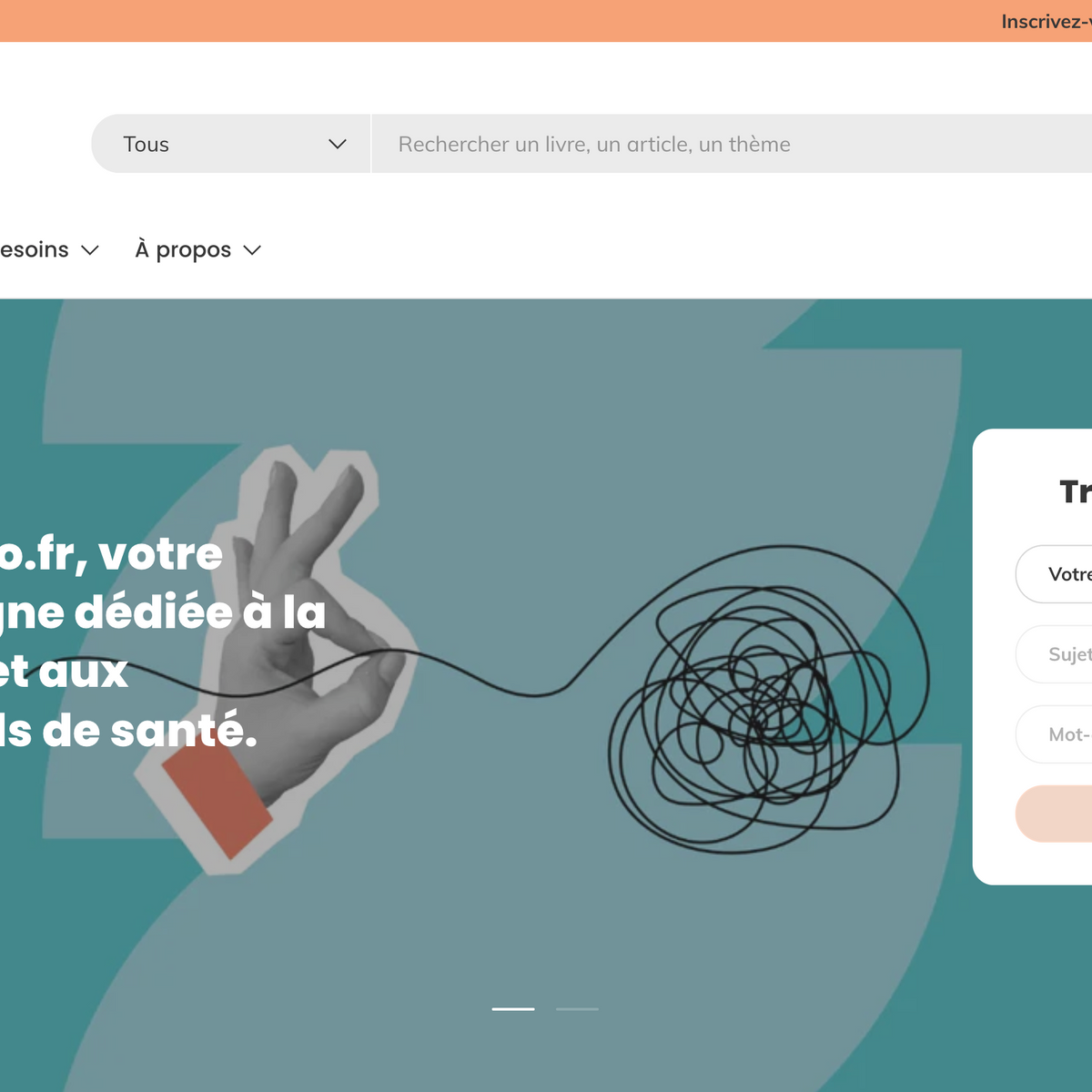Click the orange announcement banner
Screen dimensions: 1092x1092
(546, 21)
